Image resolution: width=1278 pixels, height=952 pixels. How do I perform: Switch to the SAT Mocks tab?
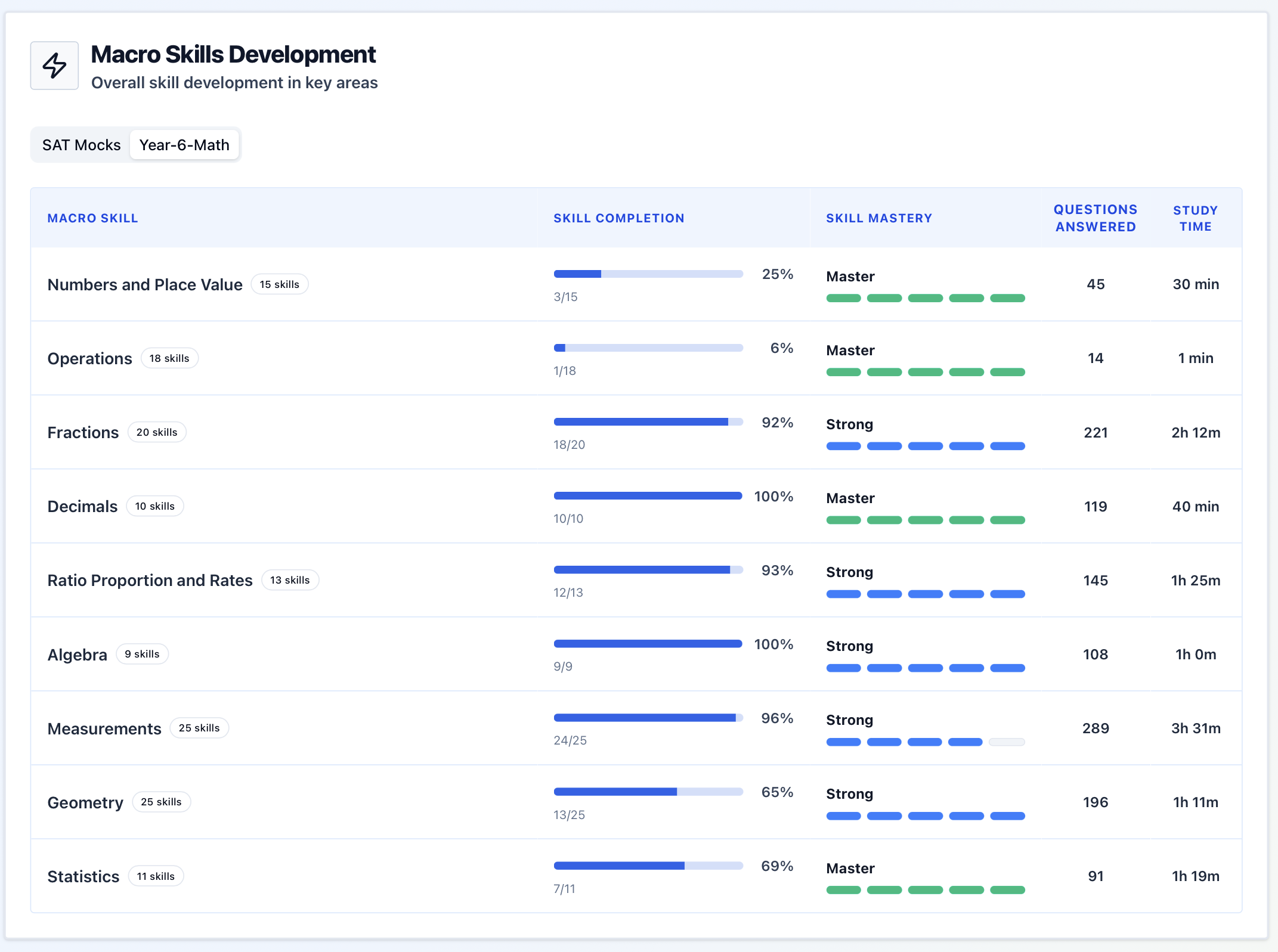pyautogui.click(x=81, y=145)
